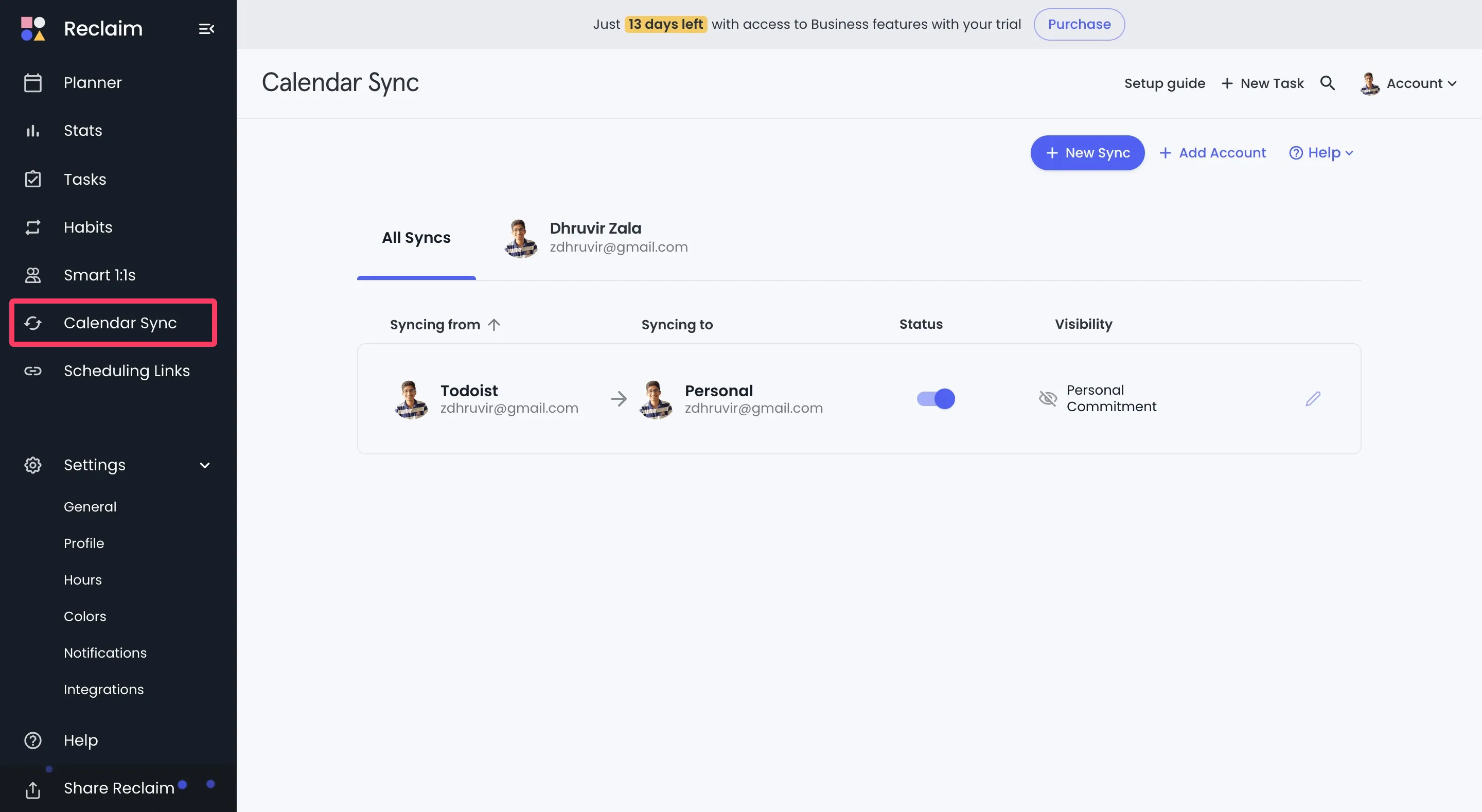Open Scheduling Links chain icon
Image resolution: width=1482 pixels, height=812 pixels.
click(x=33, y=371)
